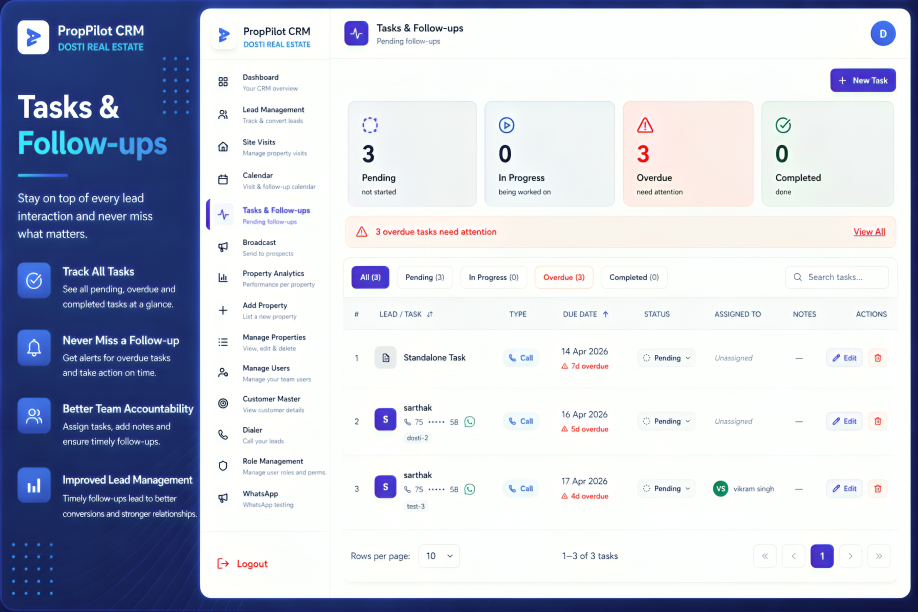Click Call type for the 17 Apr task
Viewport: 918px width, 612px height.
[x=520, y=488]
